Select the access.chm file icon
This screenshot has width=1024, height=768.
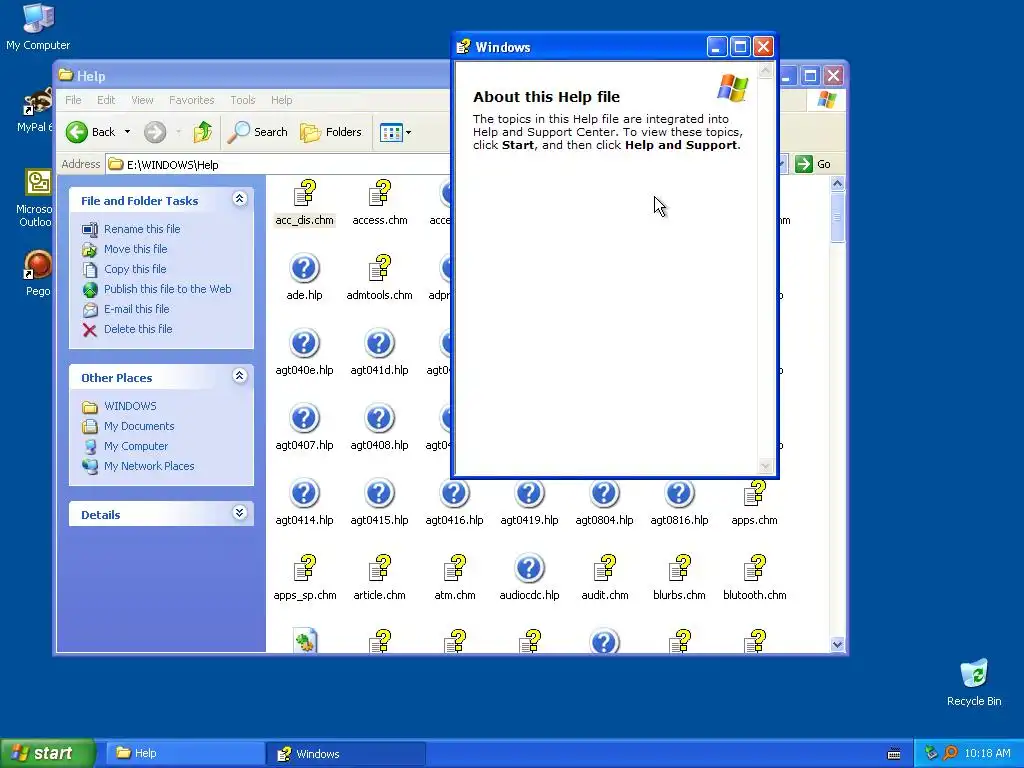[379, 193]
